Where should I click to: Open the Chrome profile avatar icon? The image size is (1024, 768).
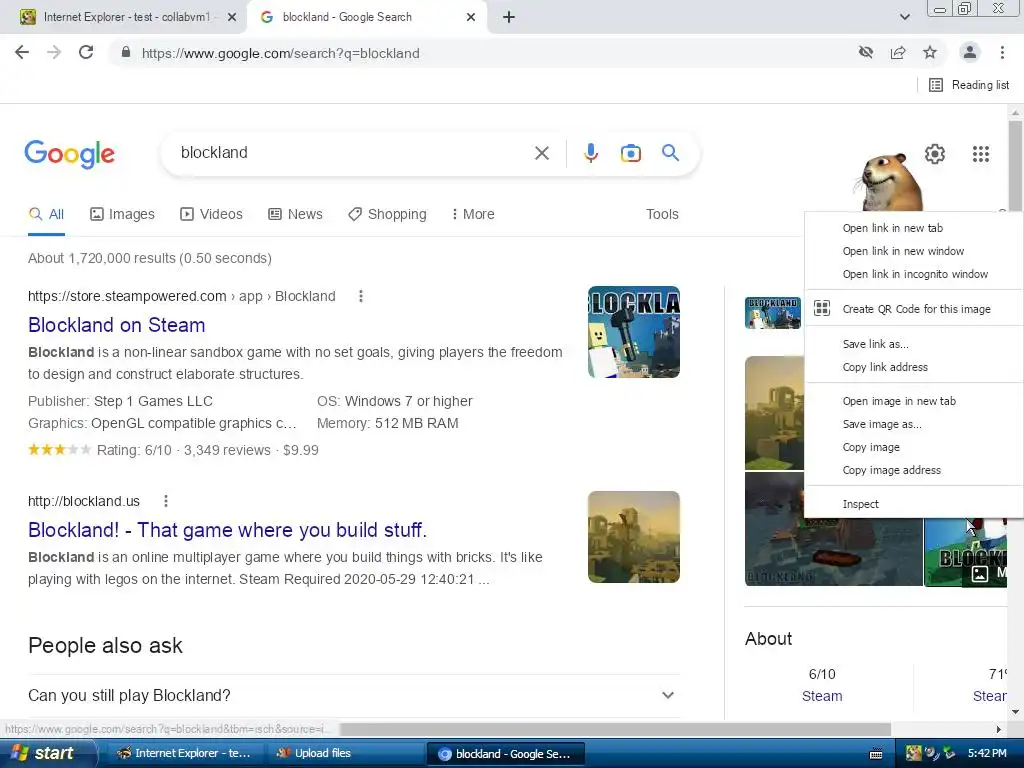(970, 52)
